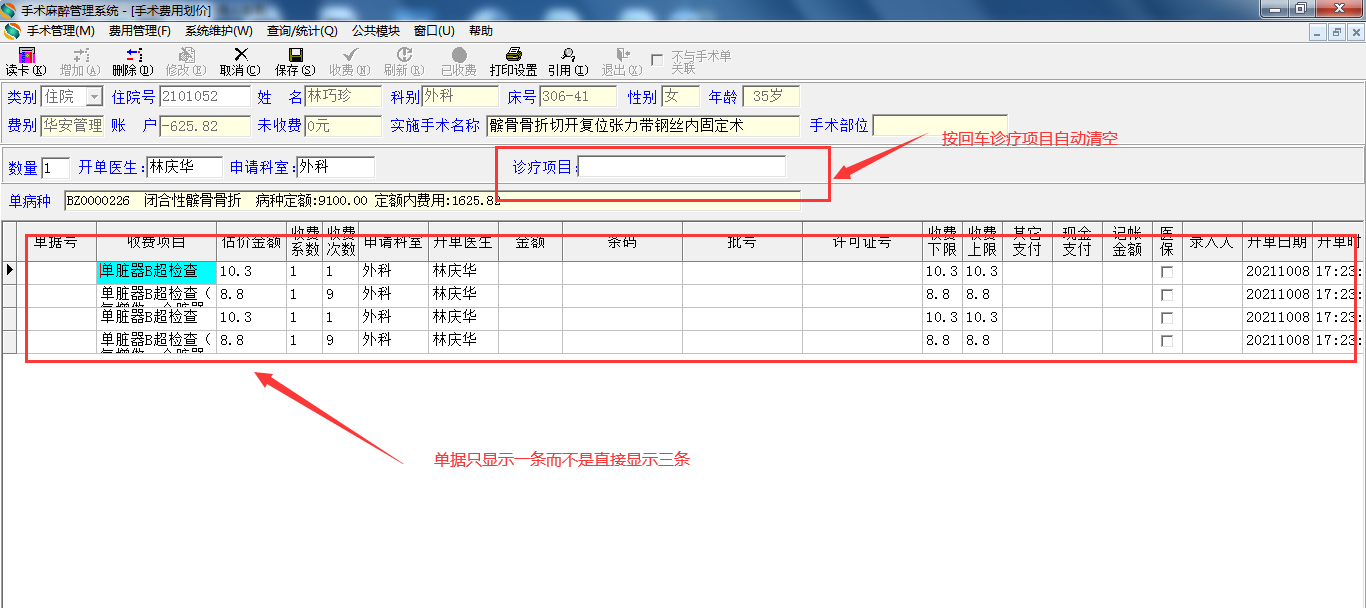The image size is (1366, 608).
Task: Toggle the 不与手术单关联 checkbox
Action: [x=657, y=61]
